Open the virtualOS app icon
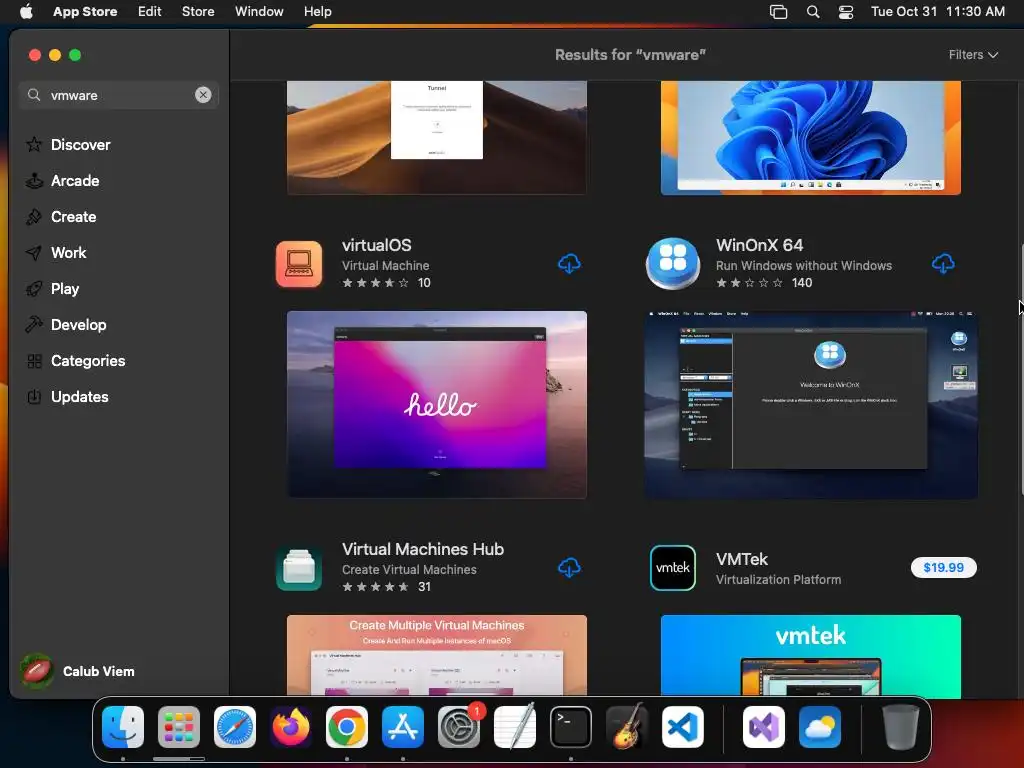The image size is (1024, 768). pos(299,264)
